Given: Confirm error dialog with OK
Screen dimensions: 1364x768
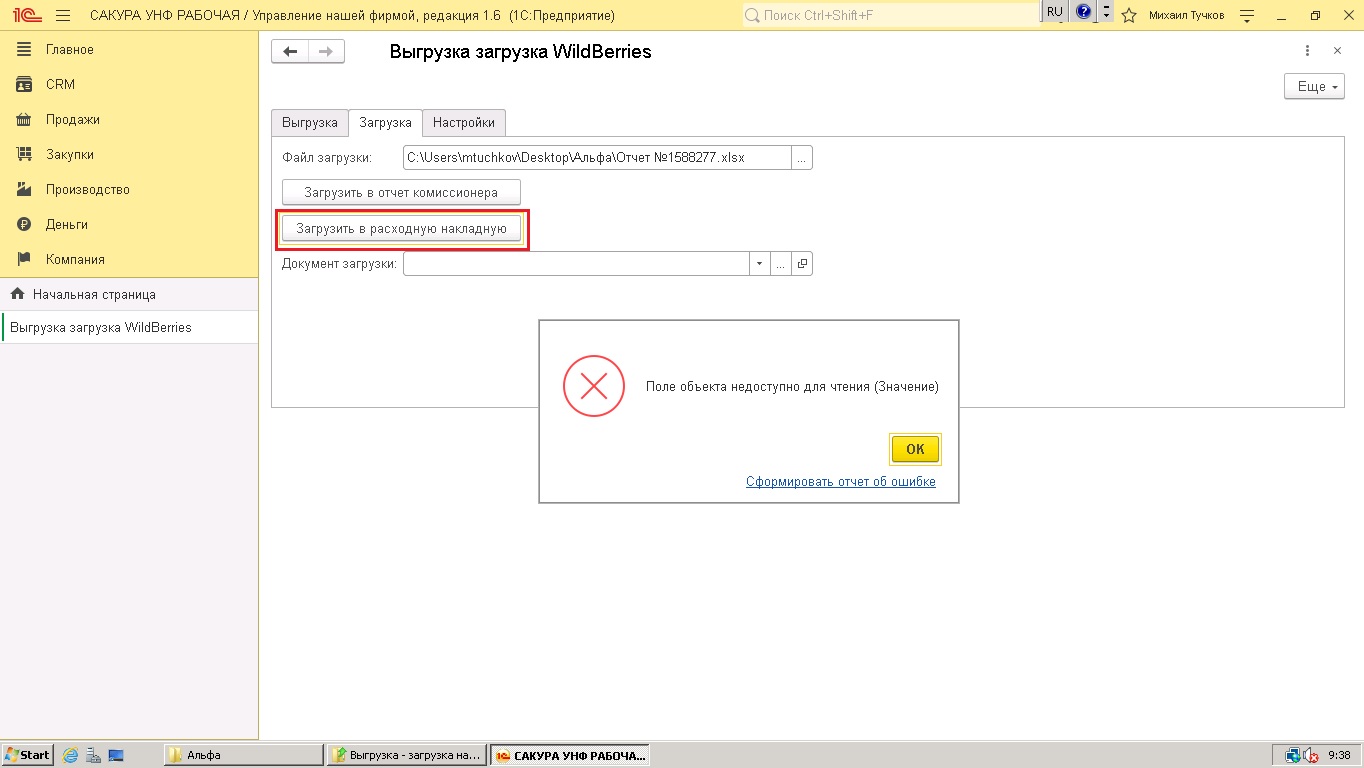Looking at the screenshot, I should click(915, 449).
